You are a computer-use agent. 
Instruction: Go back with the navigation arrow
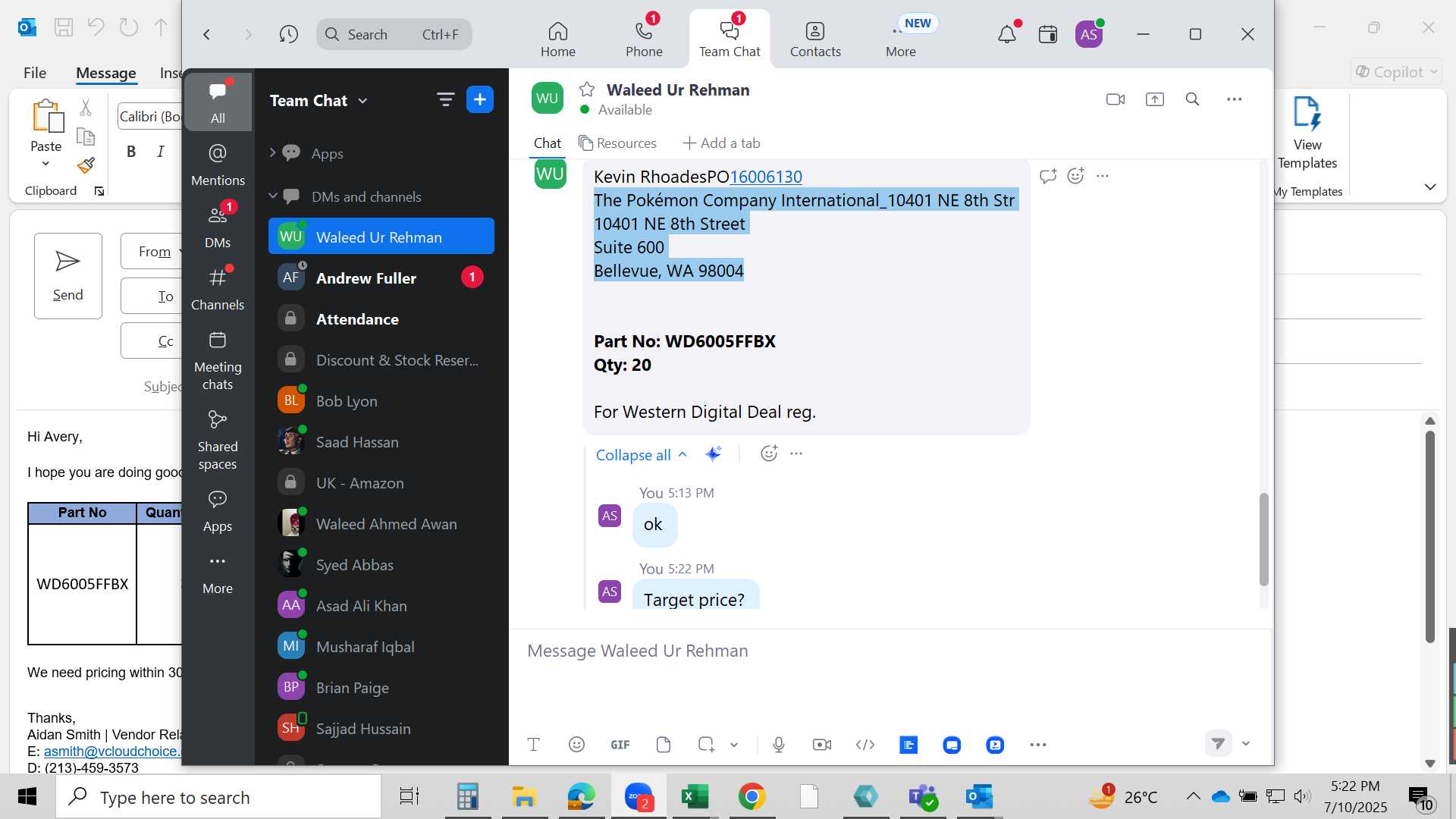pyautogui.click(x=206, y=34)
